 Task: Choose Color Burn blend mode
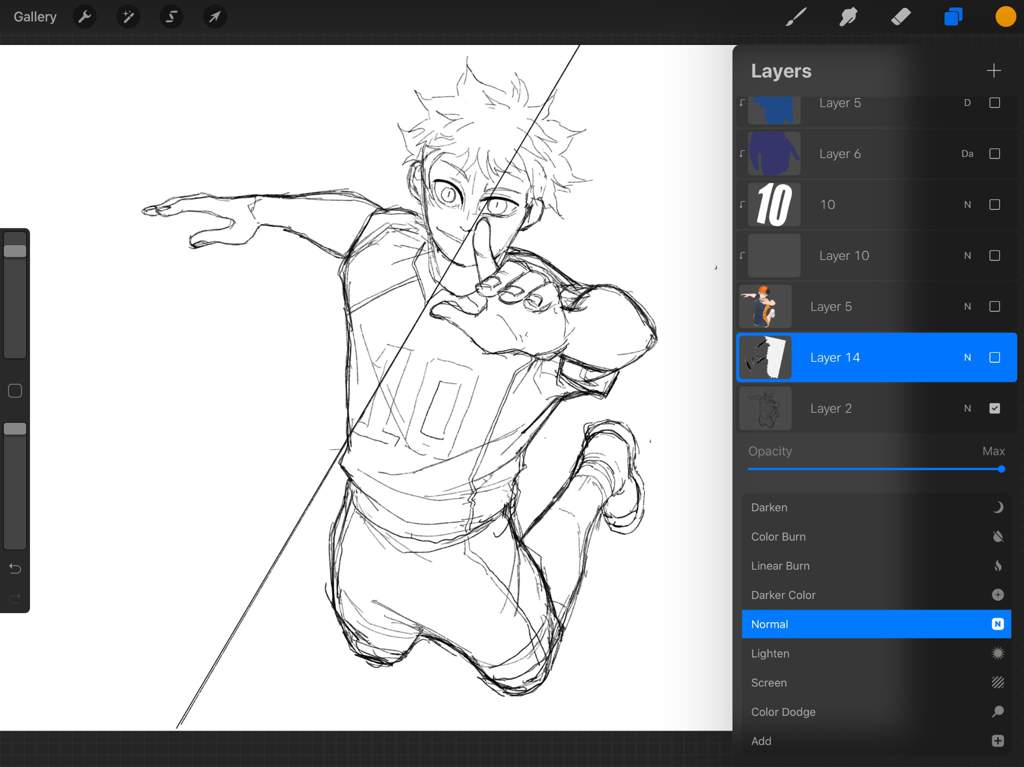876,536
